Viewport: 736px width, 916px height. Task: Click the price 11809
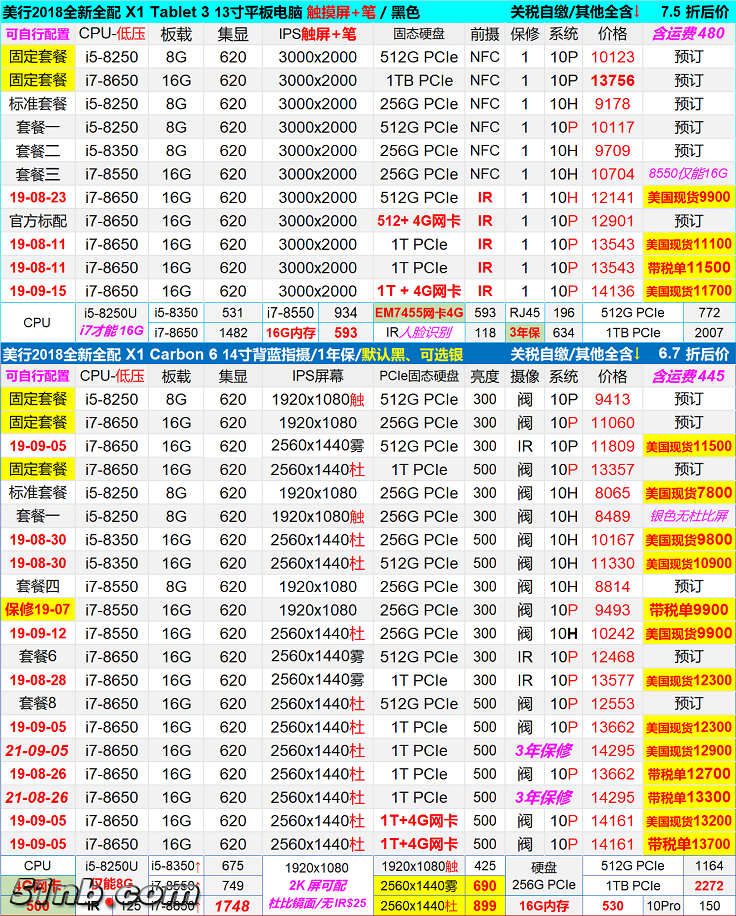tap(612, 446)
